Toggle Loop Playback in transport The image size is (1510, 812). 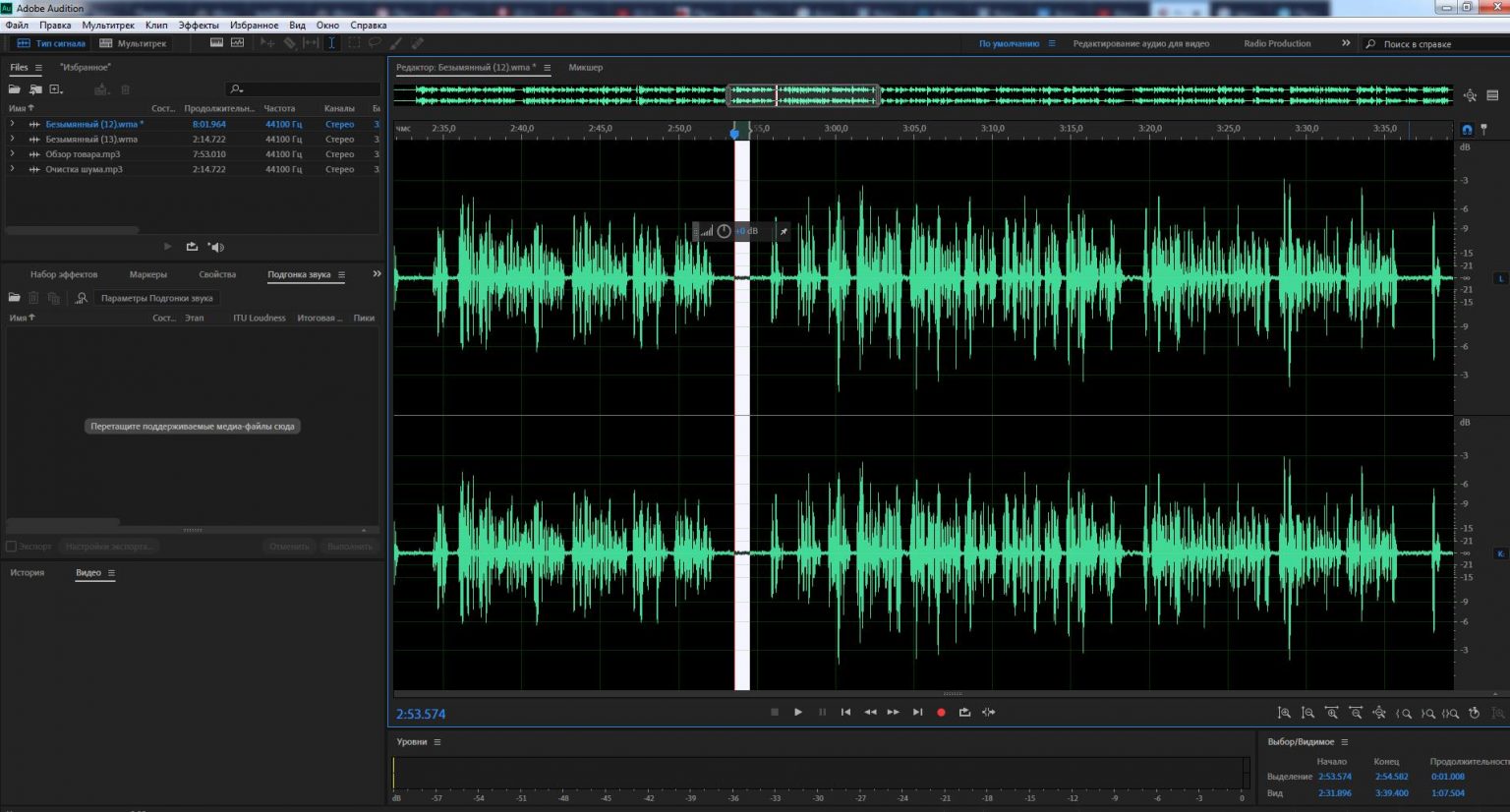click(x=964, y=712)
